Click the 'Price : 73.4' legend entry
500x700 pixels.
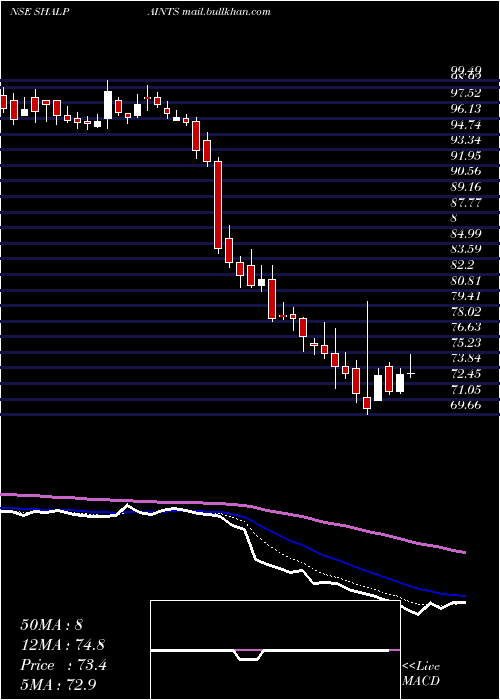click(x=63, y=665)
